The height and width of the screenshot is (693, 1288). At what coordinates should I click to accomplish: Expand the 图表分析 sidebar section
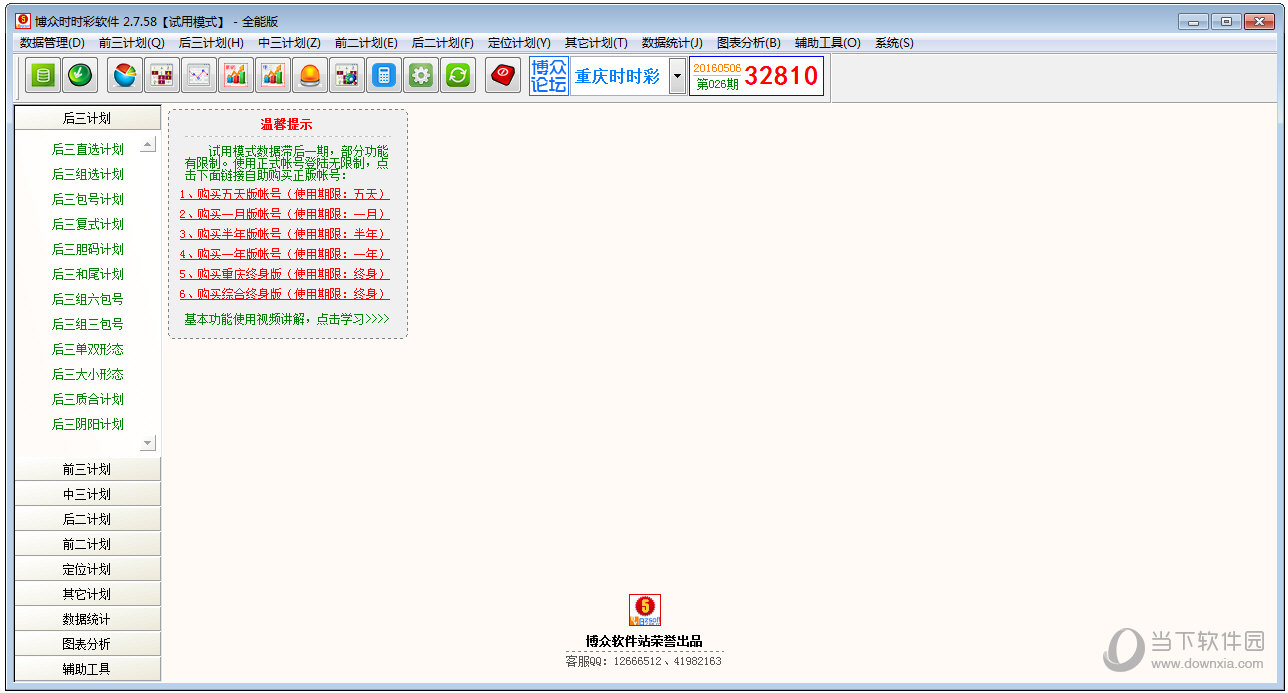87,644
